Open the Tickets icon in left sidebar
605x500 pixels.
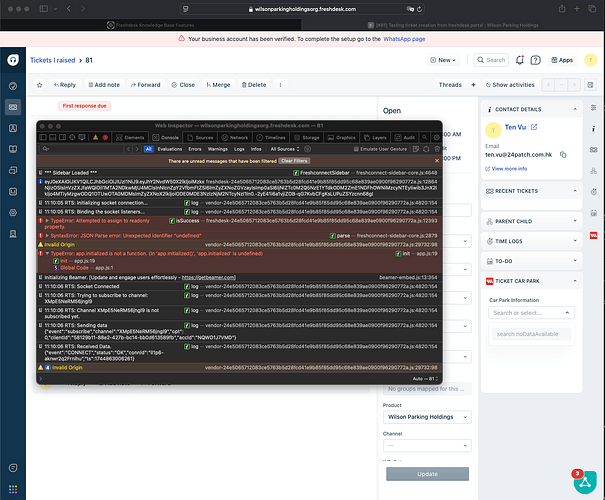[13, 107]
